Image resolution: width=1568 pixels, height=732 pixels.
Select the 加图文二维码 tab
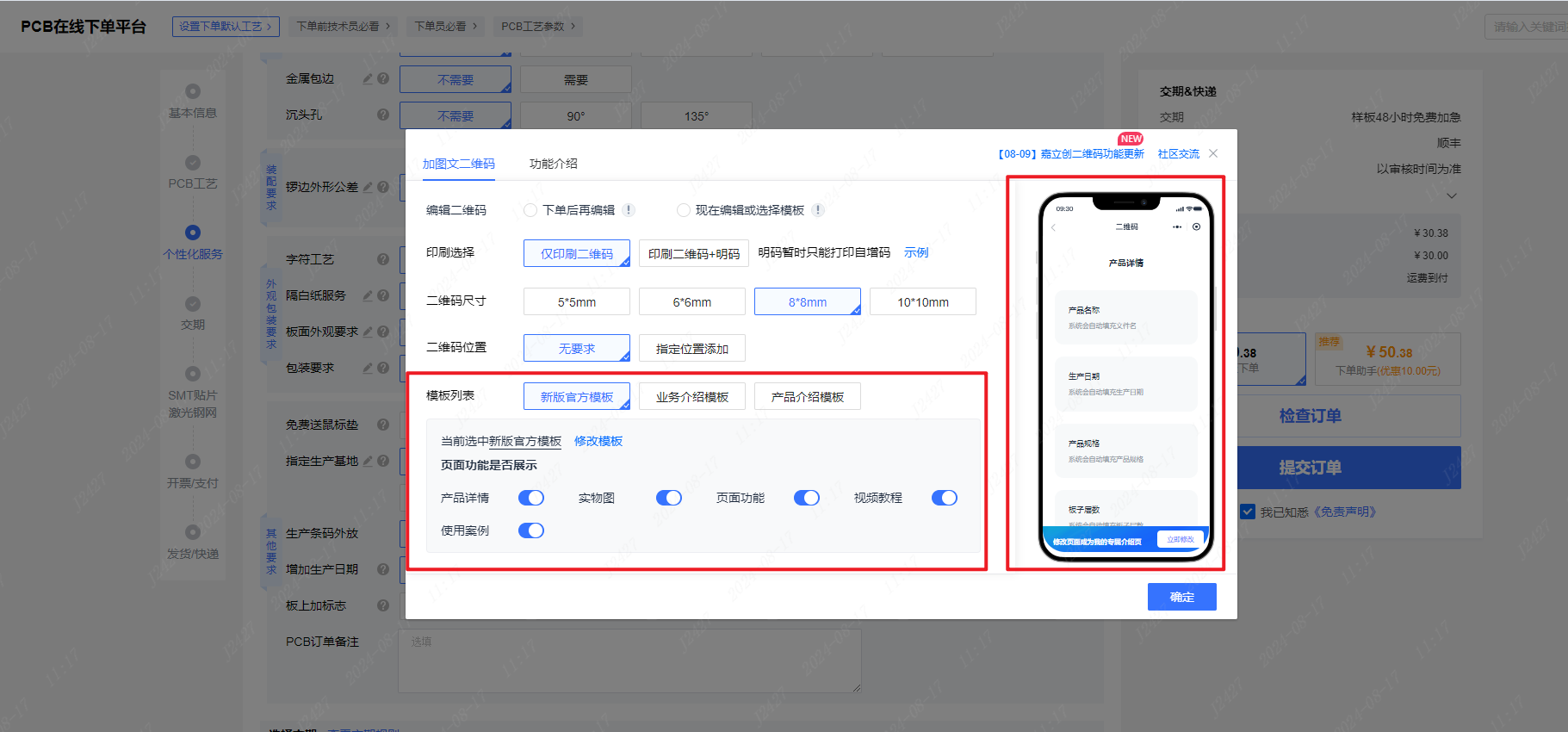[x=458, y=164]
